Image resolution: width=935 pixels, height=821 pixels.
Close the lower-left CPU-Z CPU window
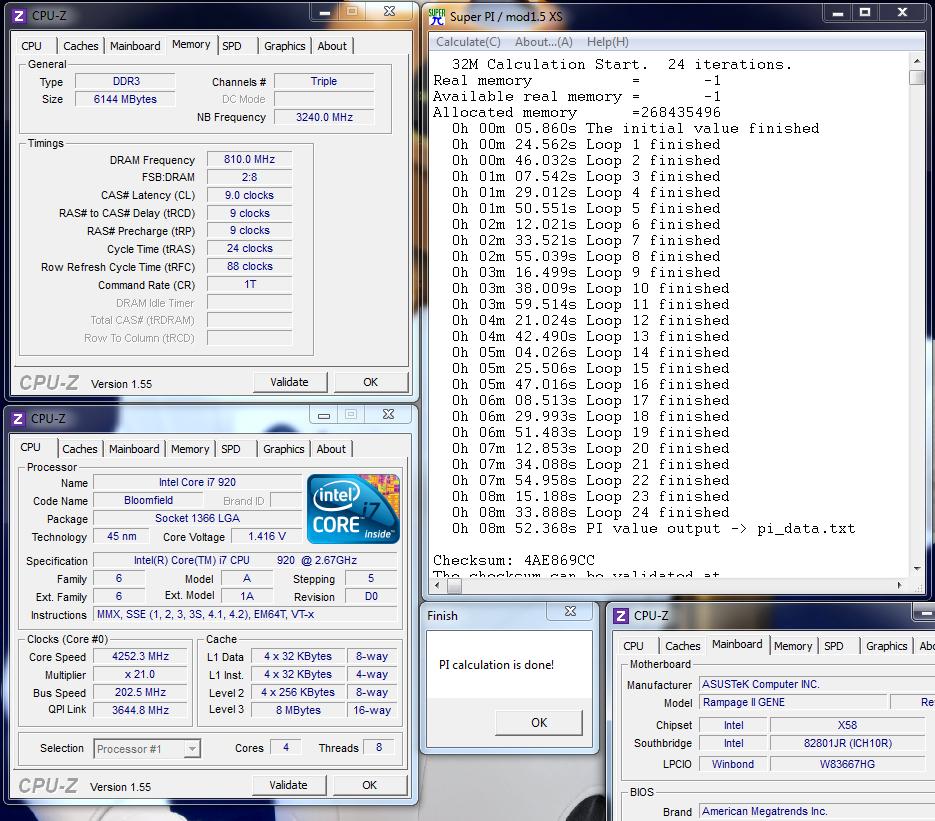point(388,414)
